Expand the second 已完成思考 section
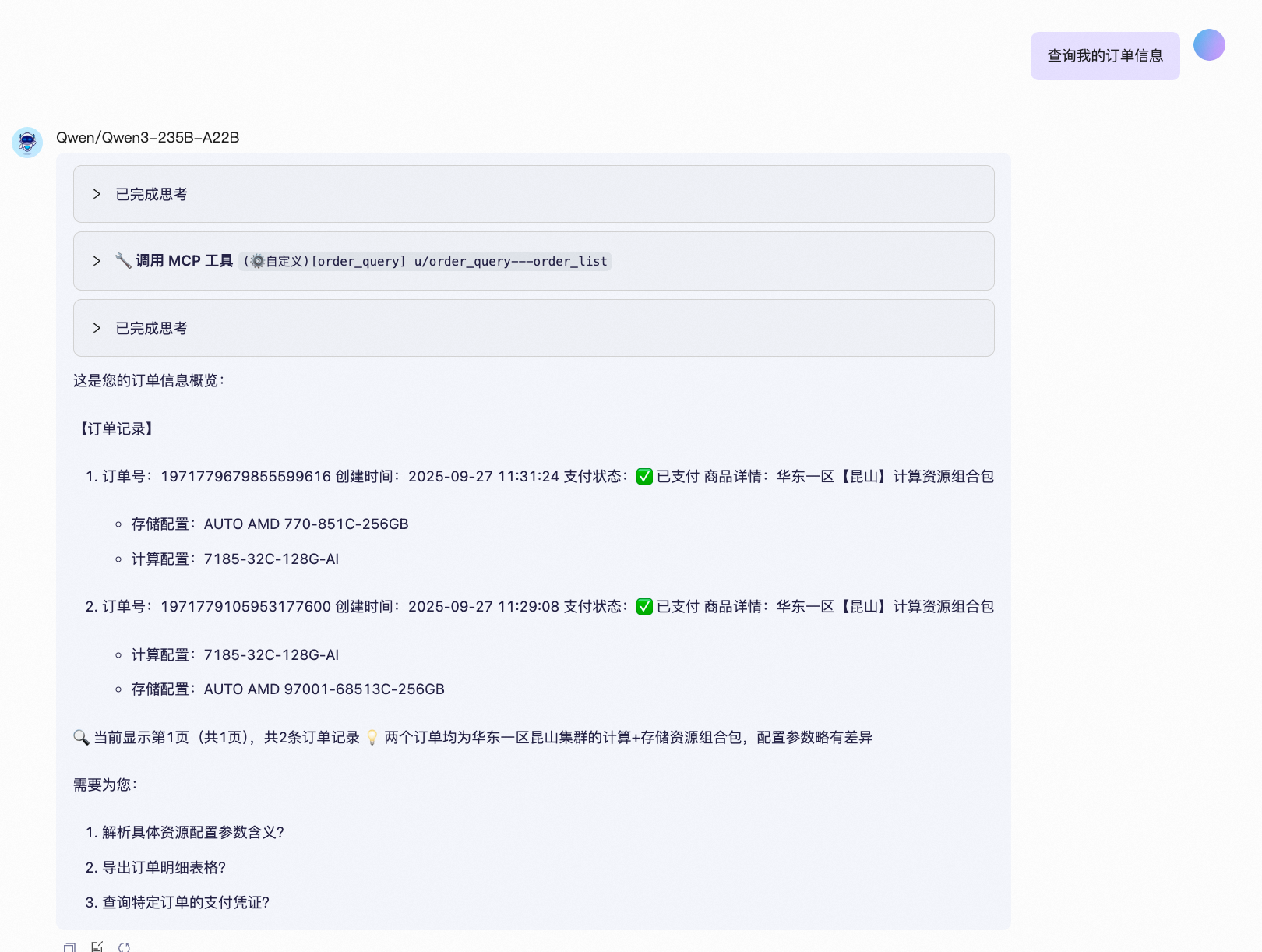The width and height of the screenshot is (1262, 952). (x=97, y=328)
